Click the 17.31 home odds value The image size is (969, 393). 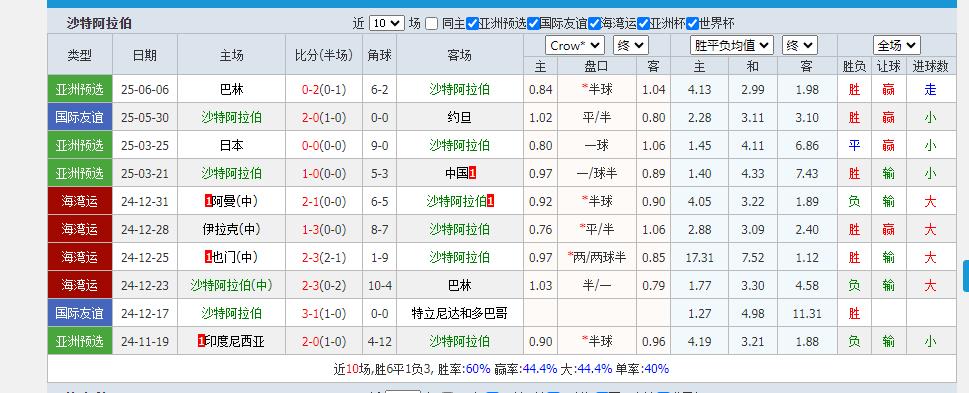pos(699,257)
